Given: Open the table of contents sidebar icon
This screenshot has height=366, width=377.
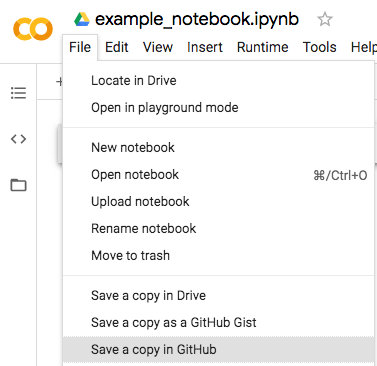Looking at the screenshot, I should [x=18, y=93].
